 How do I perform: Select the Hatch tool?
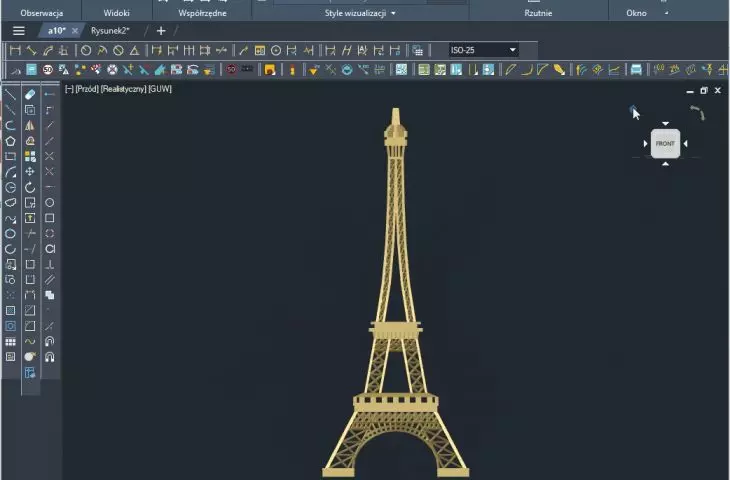10,311
